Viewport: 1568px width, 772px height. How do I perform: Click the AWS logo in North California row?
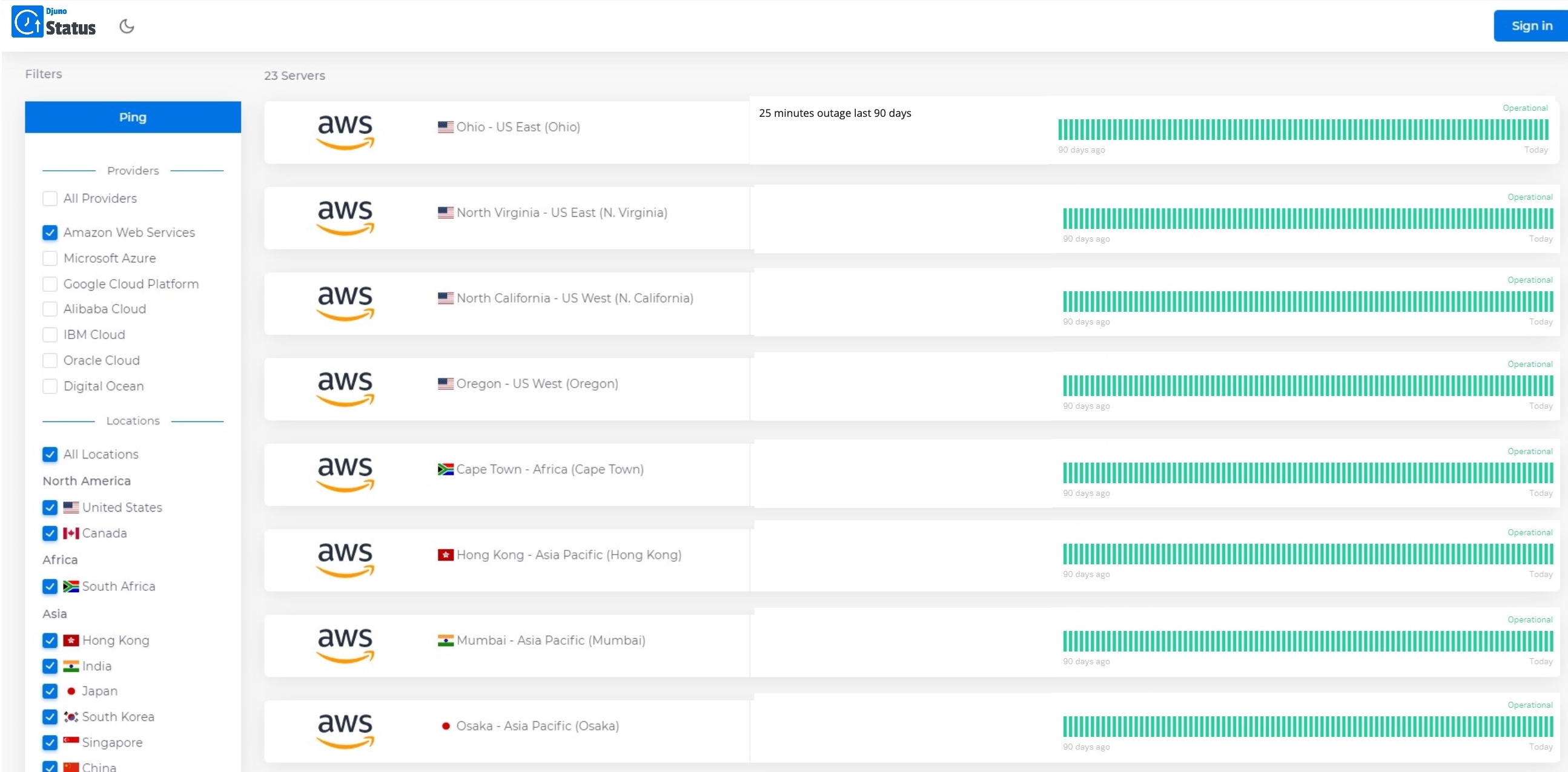point(345,303)
